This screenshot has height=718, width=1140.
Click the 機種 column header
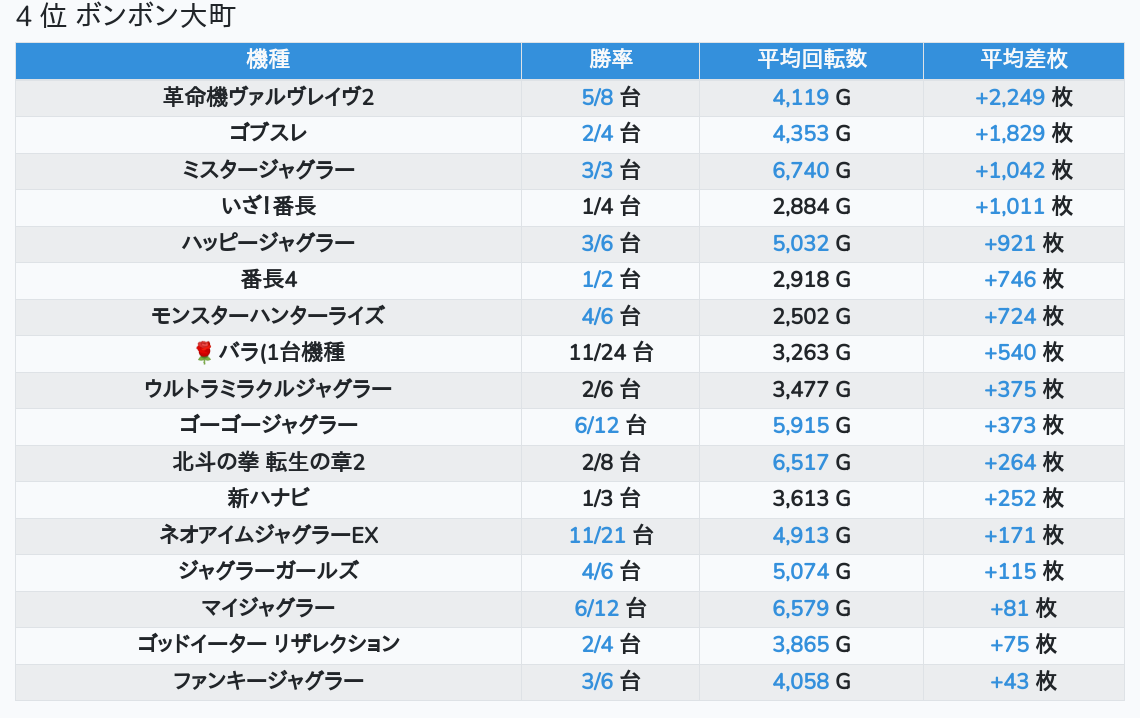[268, 59]
